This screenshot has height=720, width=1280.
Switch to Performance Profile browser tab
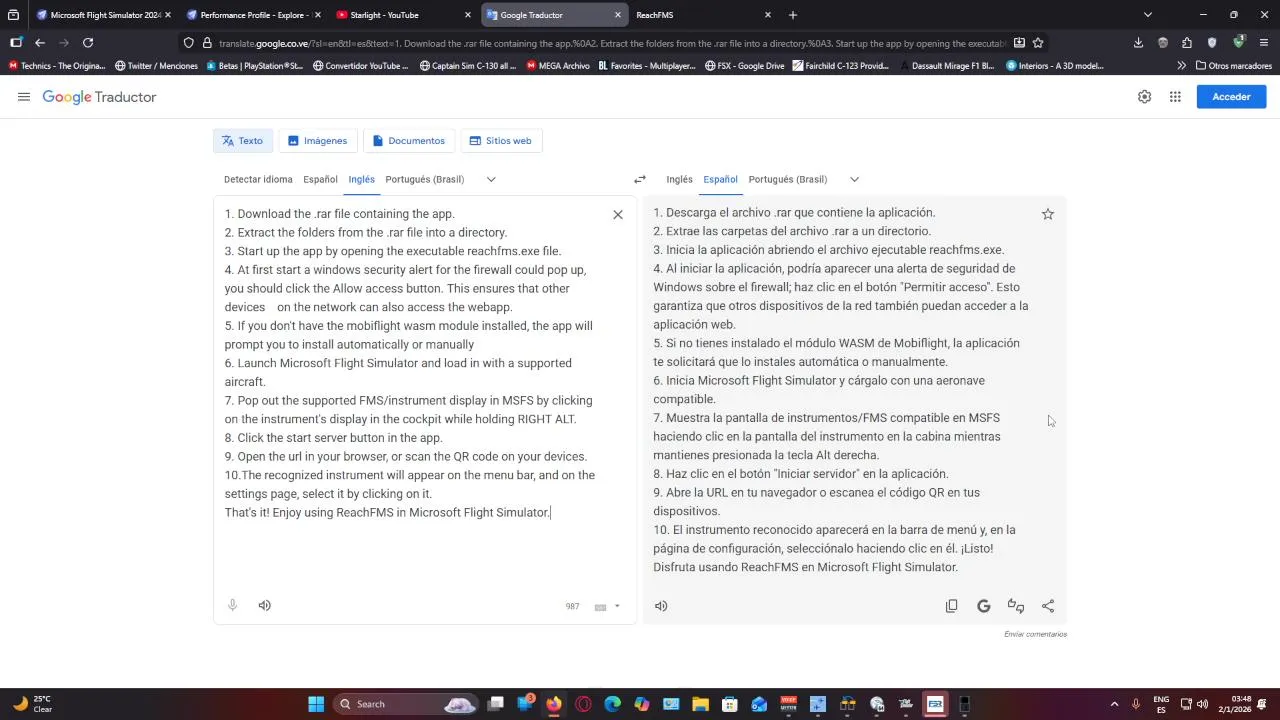252,15
